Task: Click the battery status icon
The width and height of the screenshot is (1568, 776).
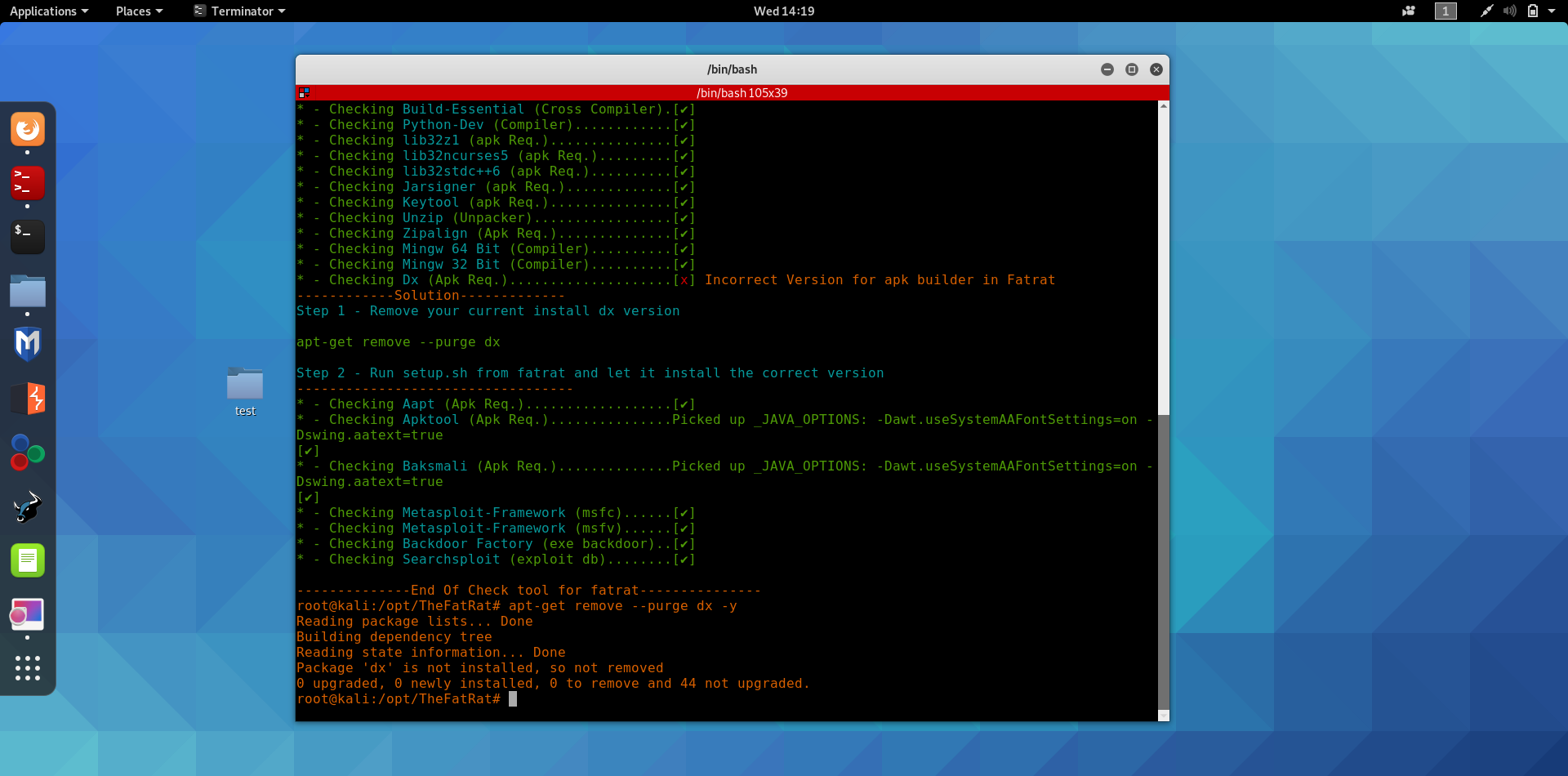Action: click(x=1534, y=11)
